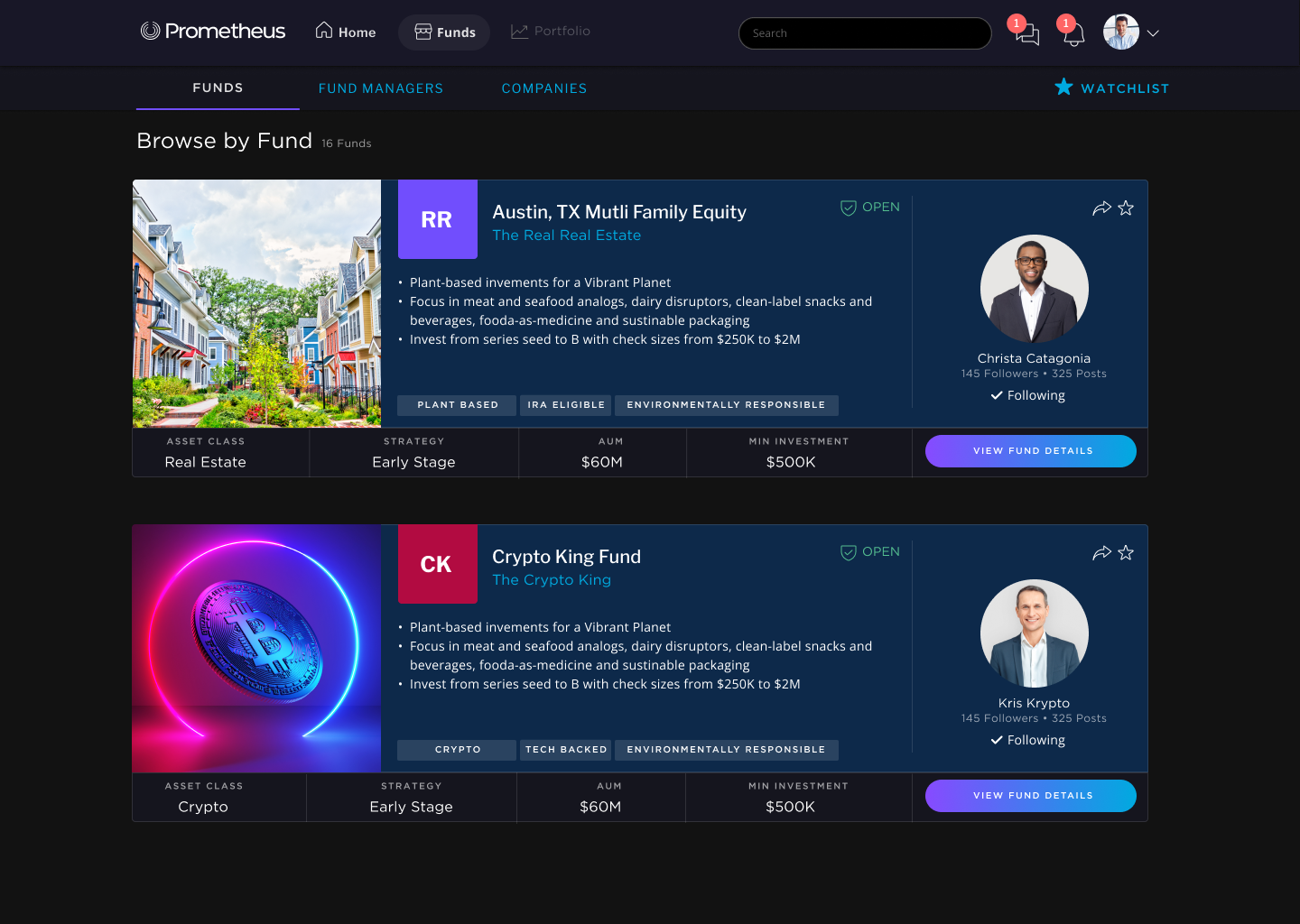
Task: Open Austin, TX Mutli Family Equity title
Action: (619, 212)
